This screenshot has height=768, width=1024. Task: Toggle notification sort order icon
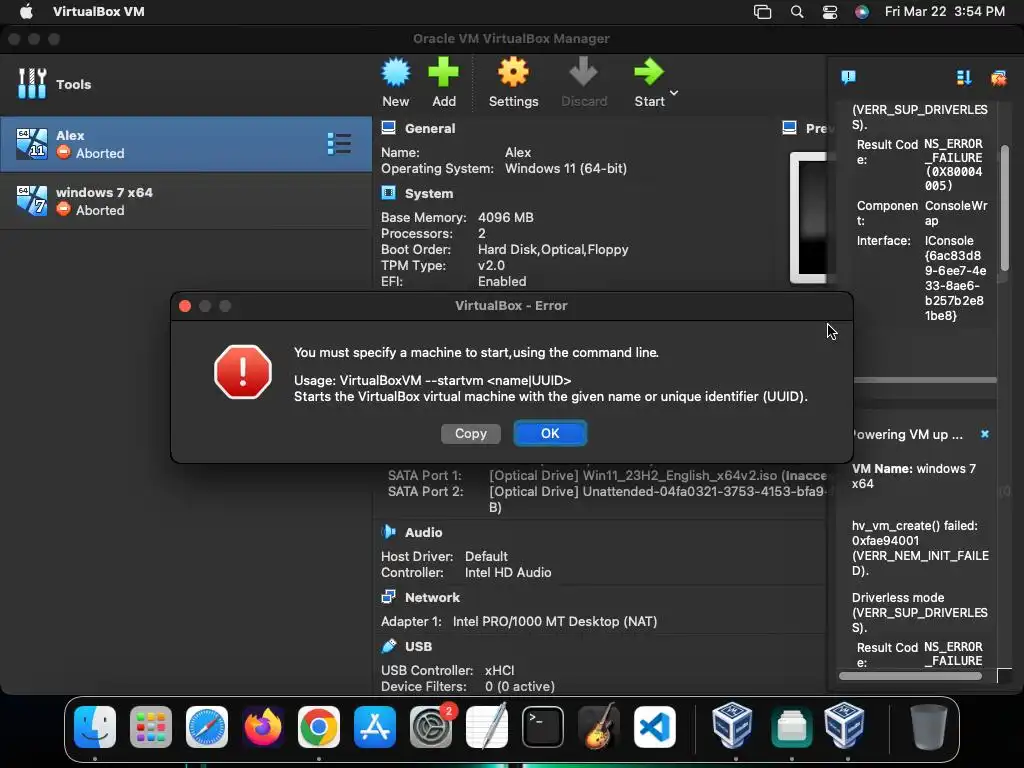coord(964,78)
